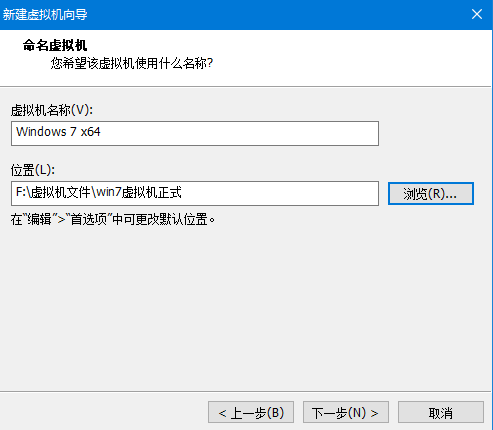Click empty space after Windows 7 x64 in field
This screenshot has height=430, width=493.
[x=240, y=133]
